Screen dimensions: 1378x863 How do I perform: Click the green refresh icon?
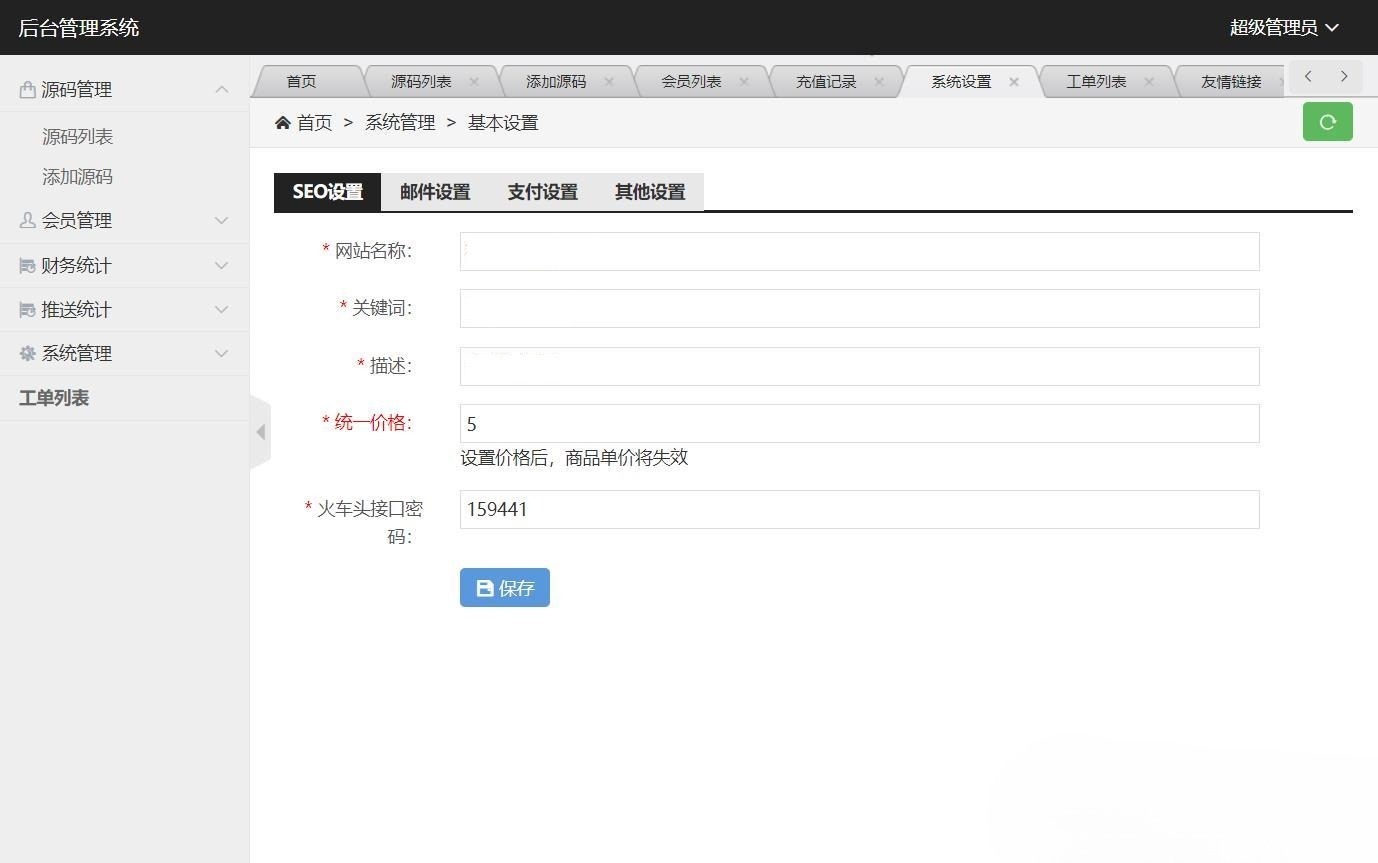1327,121
